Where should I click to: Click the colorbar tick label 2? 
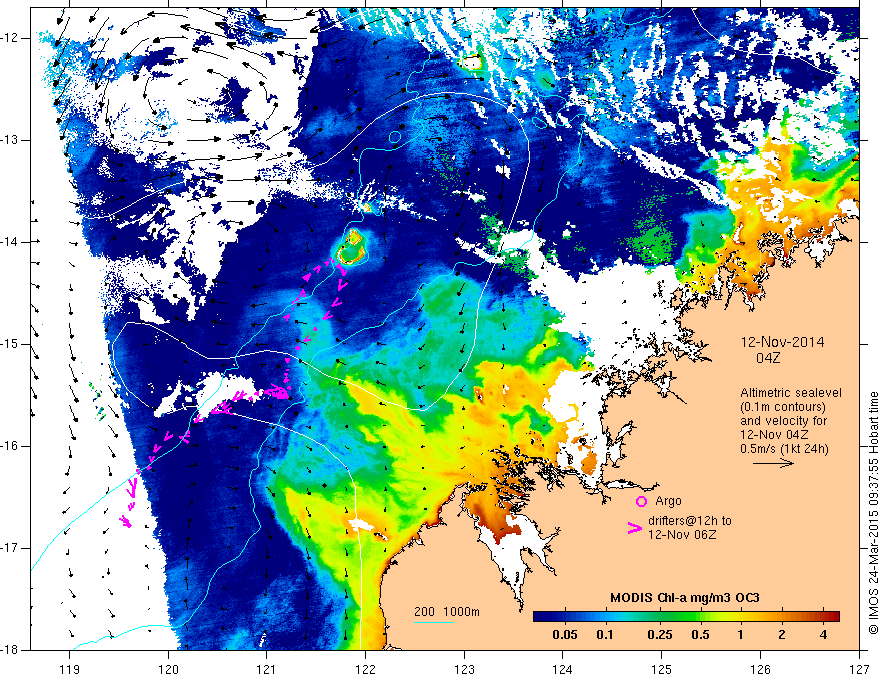click(782, 635)
